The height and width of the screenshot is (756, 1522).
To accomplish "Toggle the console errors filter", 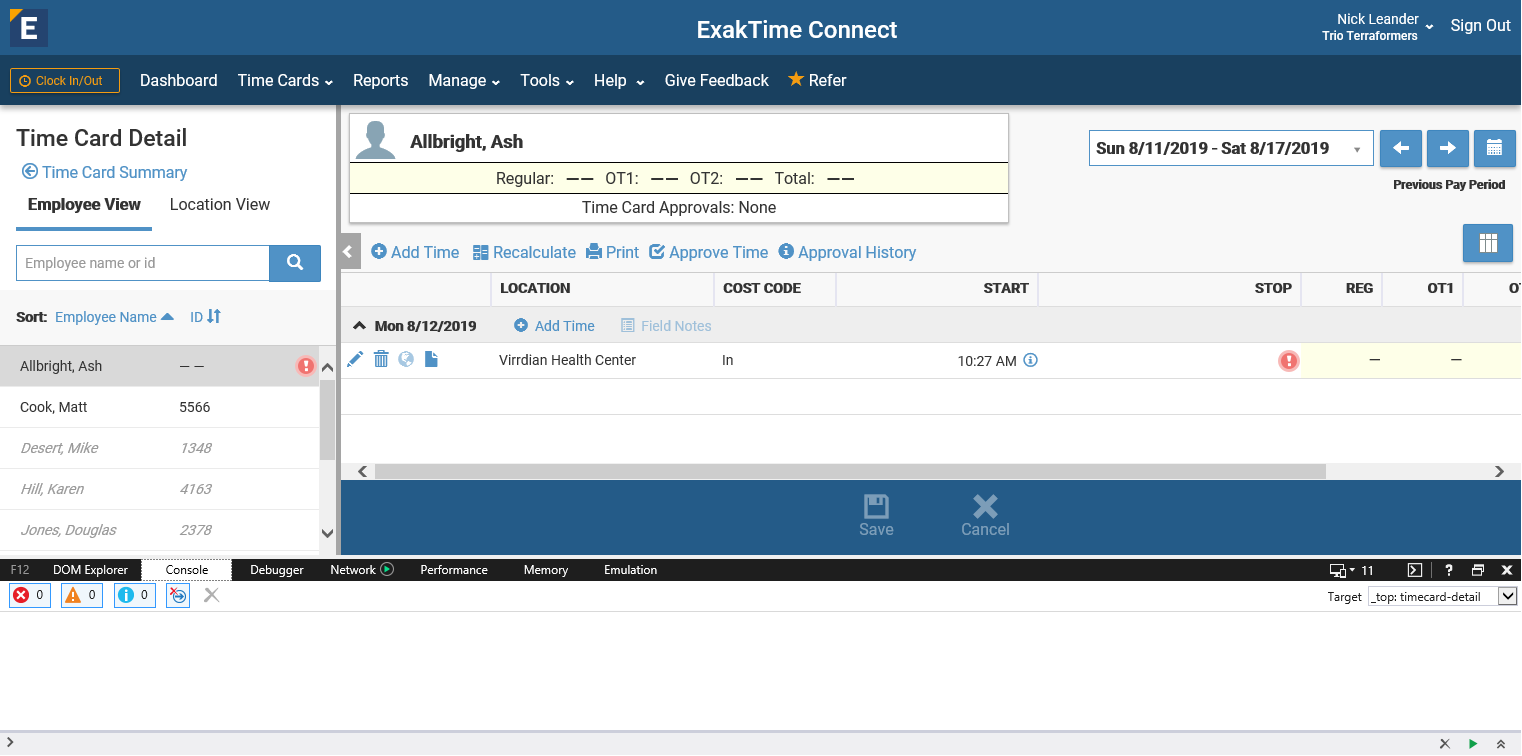I will [29, 595].
